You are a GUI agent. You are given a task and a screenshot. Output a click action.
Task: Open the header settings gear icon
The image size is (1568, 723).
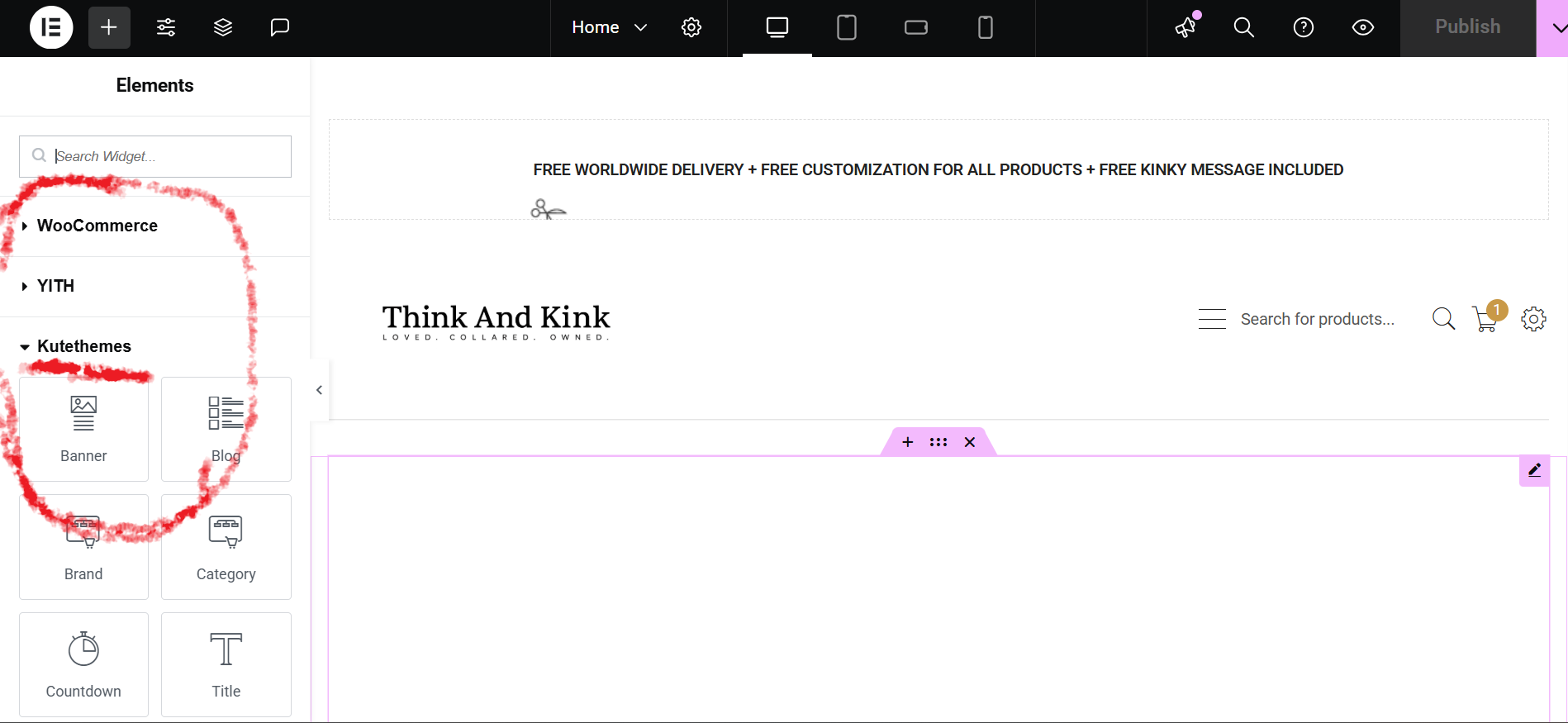(1534, 319)
